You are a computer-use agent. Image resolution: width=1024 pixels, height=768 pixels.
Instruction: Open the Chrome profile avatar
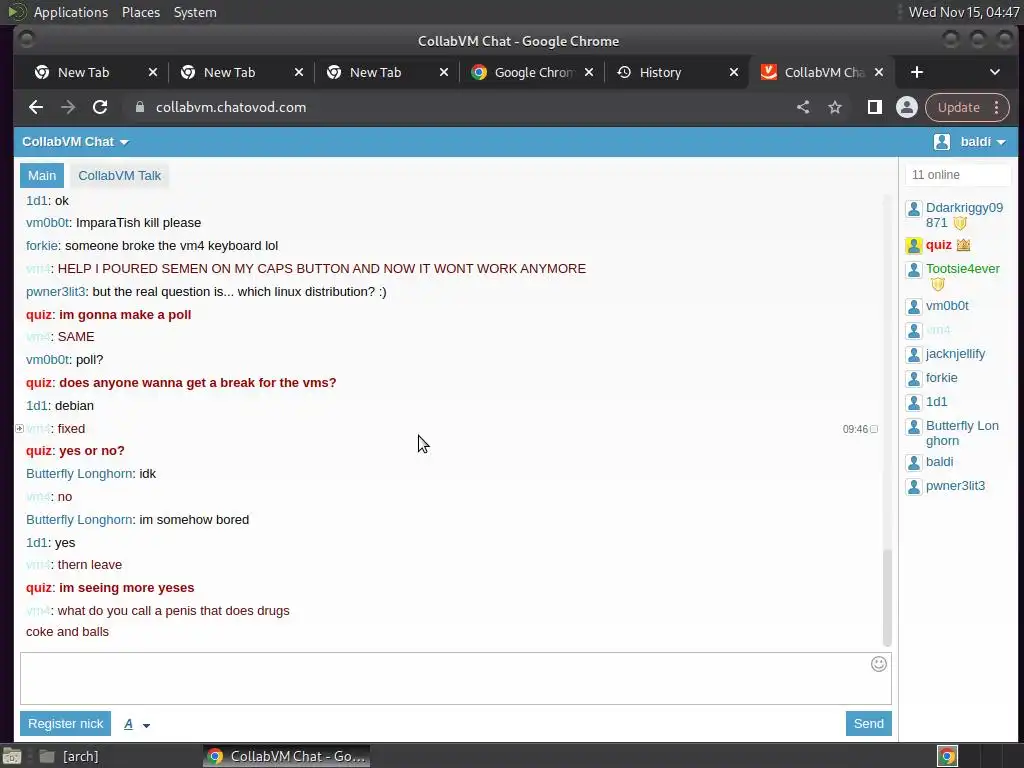click(906, 107)
